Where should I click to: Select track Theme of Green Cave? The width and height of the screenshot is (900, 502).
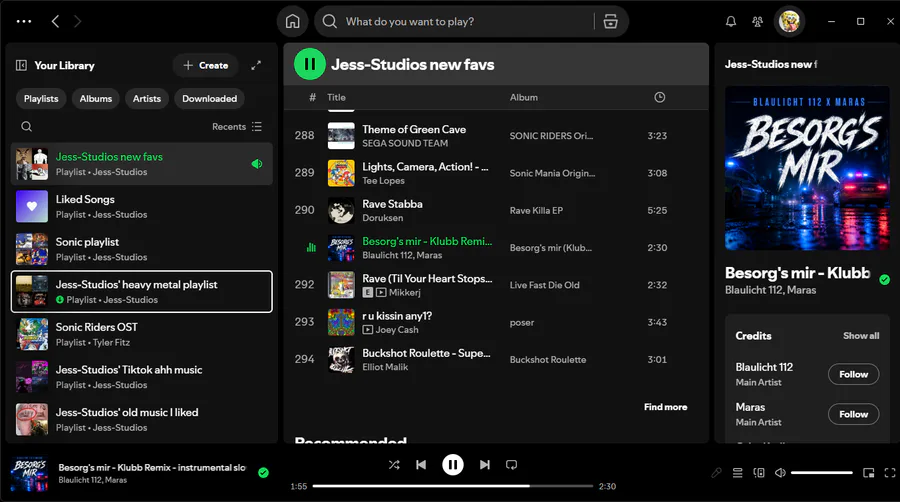pos(496,135)
